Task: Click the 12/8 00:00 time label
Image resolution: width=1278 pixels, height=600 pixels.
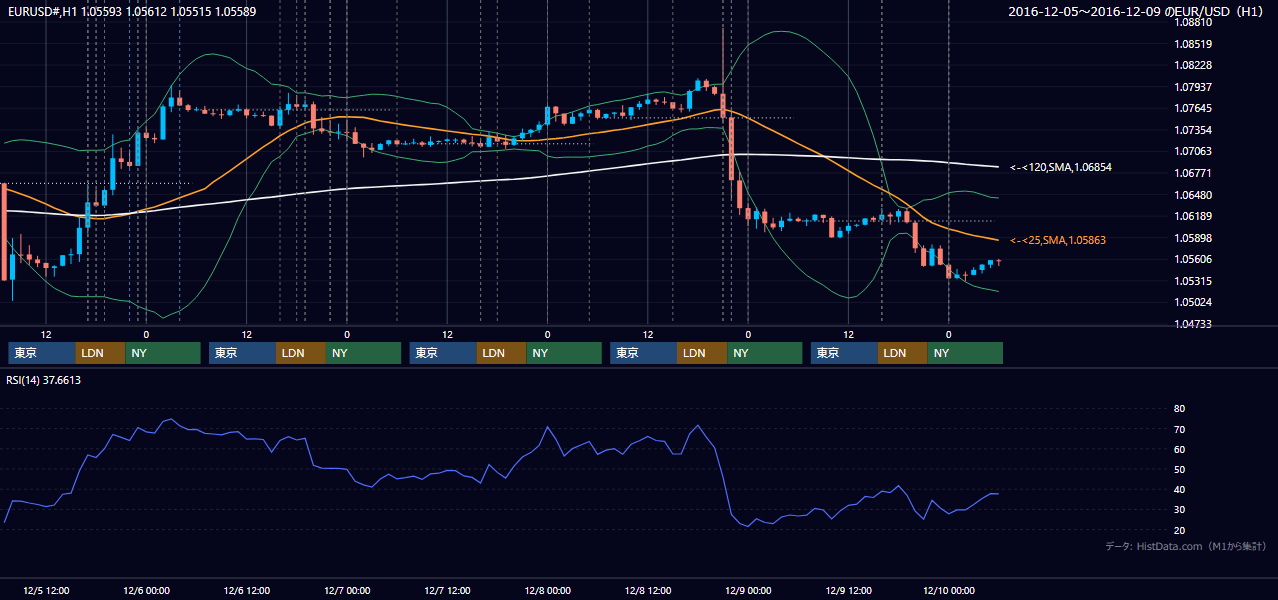Action: point(547,590)
